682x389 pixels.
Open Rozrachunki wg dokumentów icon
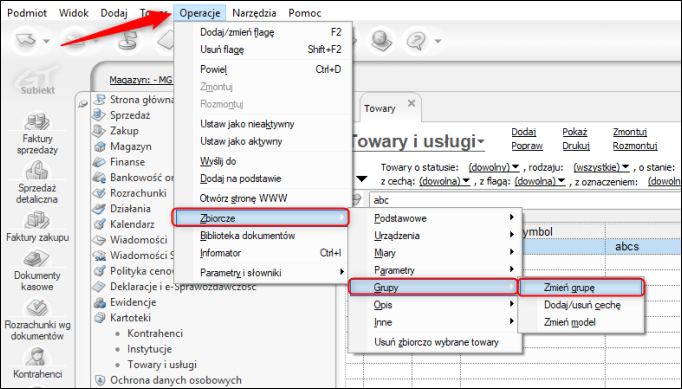37,308
